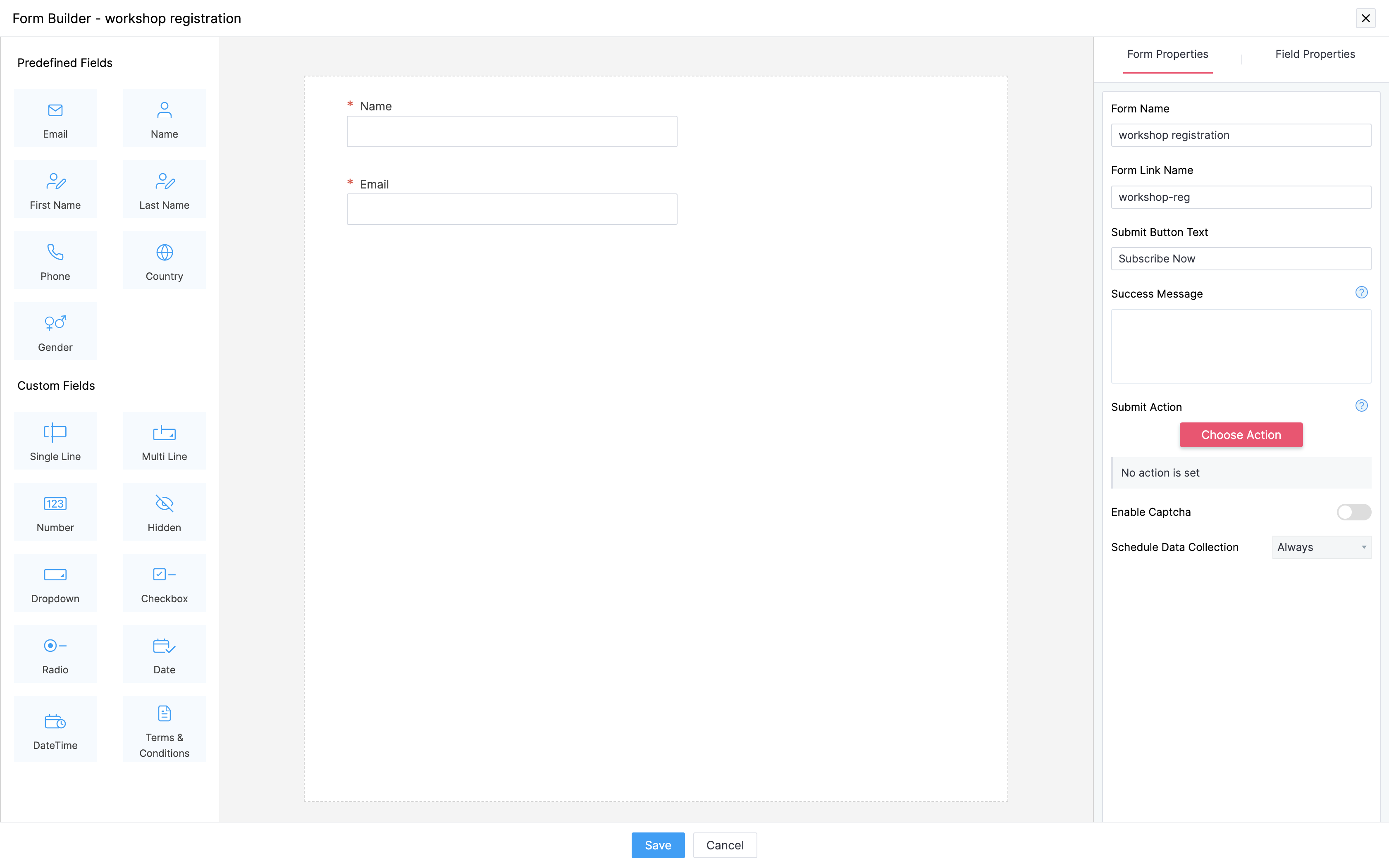The width and height of the screenshot is (1389, 868).
Task: Add the Radio custom field
Action: point(55,654)
